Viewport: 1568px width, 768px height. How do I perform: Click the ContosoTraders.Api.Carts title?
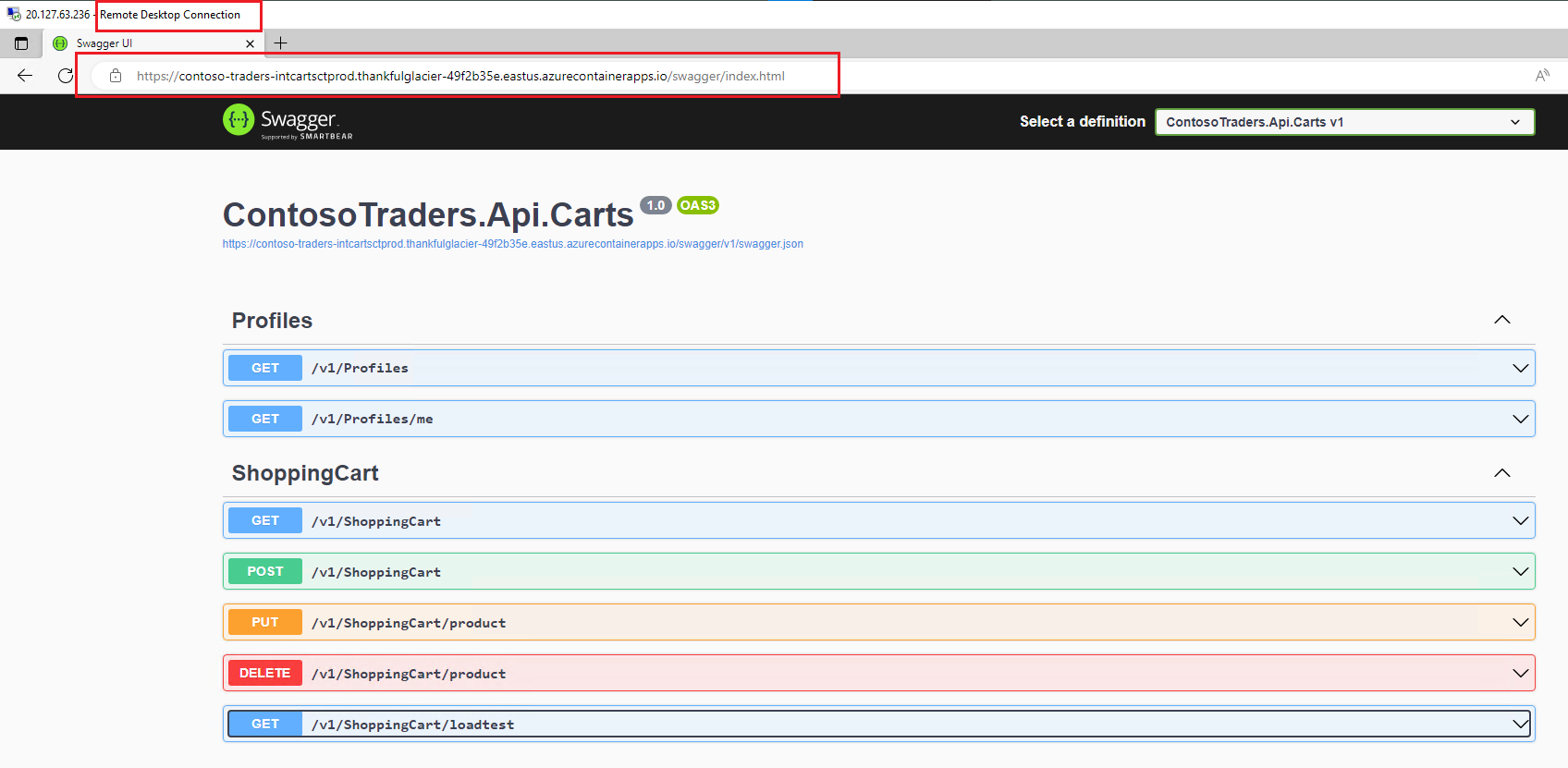point(428,214)
